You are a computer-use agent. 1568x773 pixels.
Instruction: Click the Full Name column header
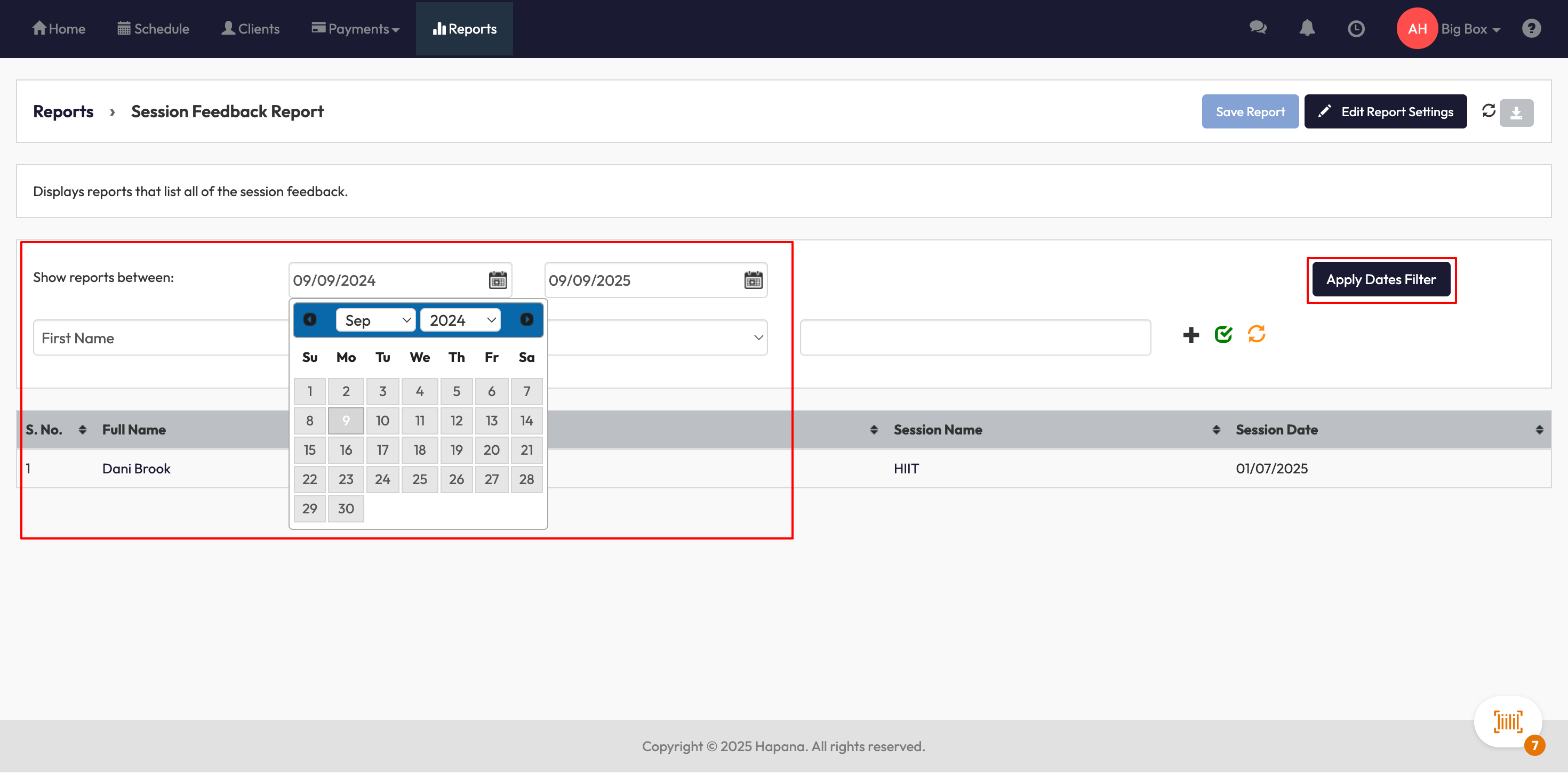(134, 430)
